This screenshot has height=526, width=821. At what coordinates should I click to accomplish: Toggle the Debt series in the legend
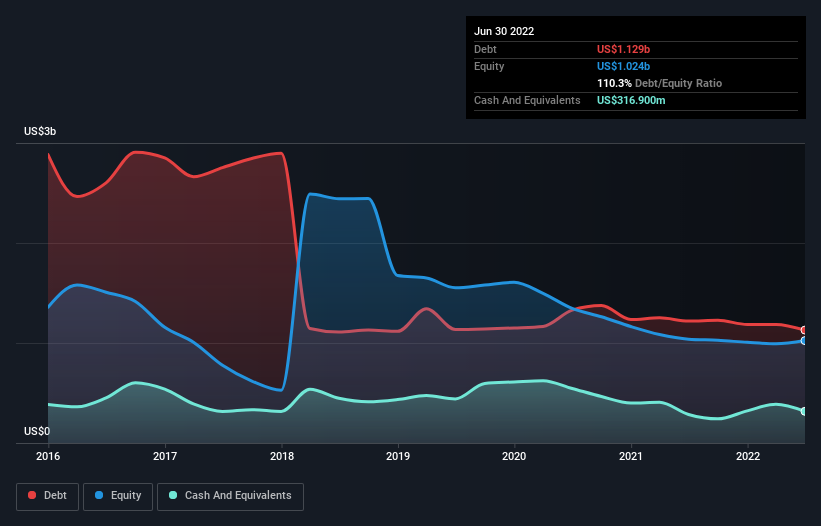pos(47,496)
